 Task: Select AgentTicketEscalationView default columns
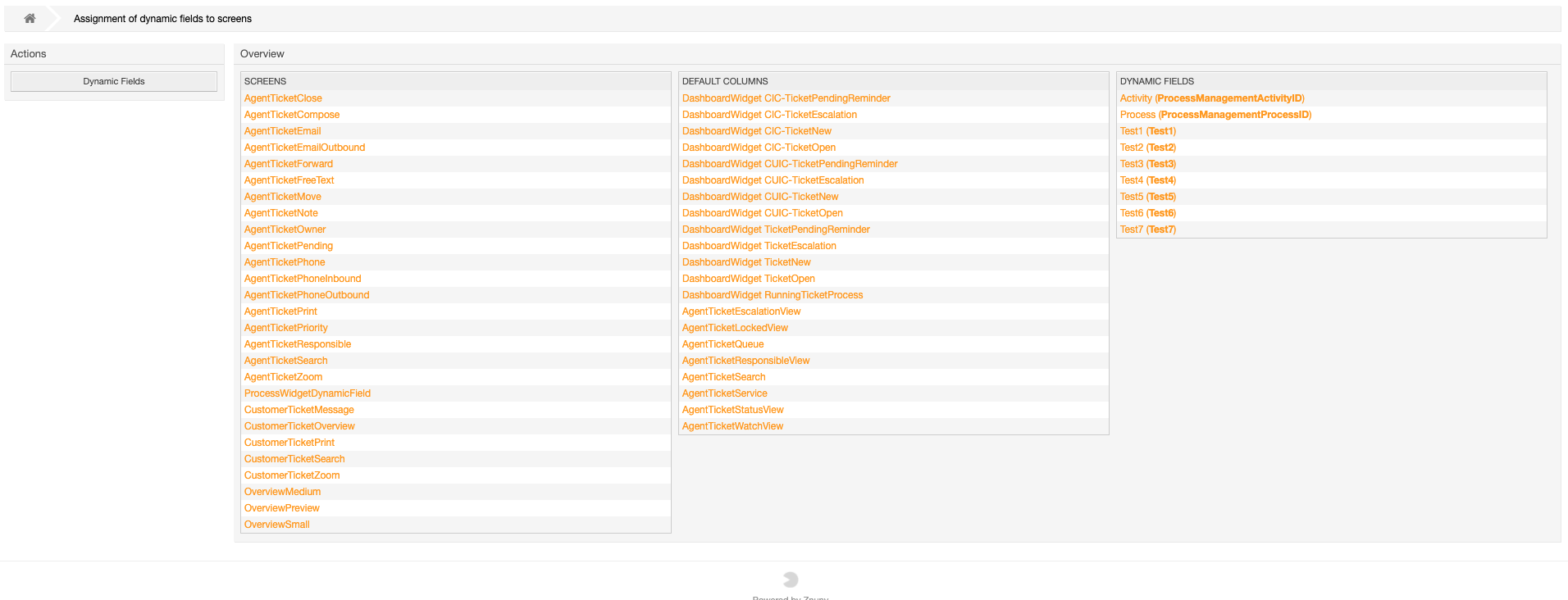coord(741,311)
